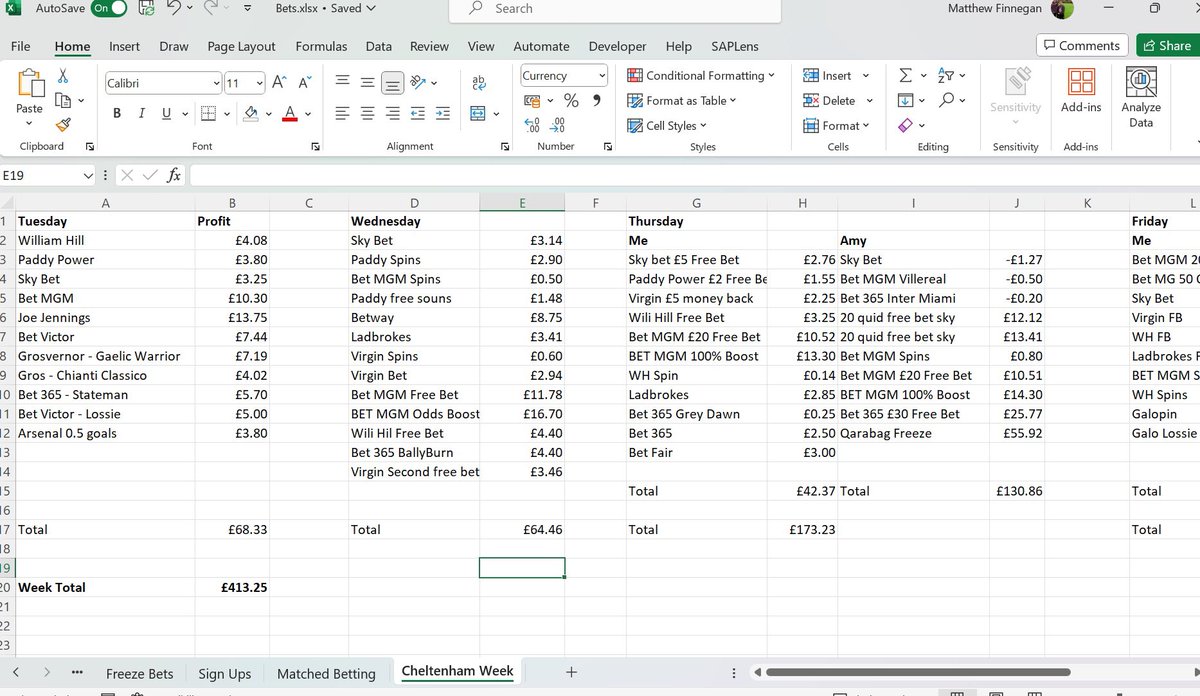Switch to the Formulas tab
This screenshot has height=696, width=1200.
pyautogui.click(x=322, y=46)
